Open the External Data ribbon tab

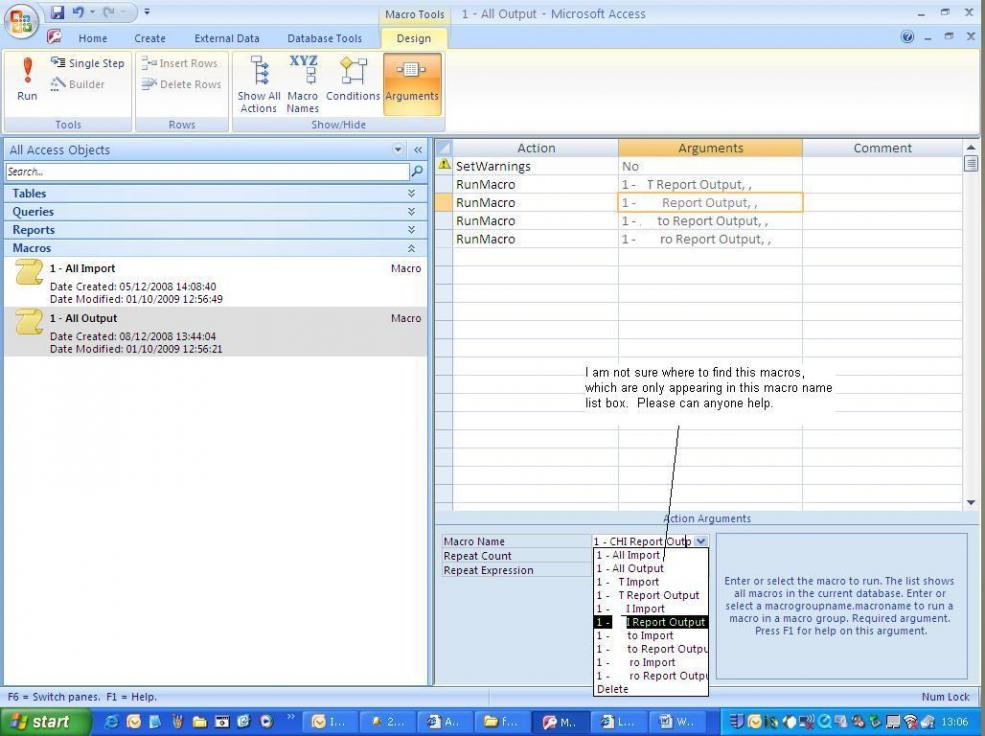(x=227, y=38)
